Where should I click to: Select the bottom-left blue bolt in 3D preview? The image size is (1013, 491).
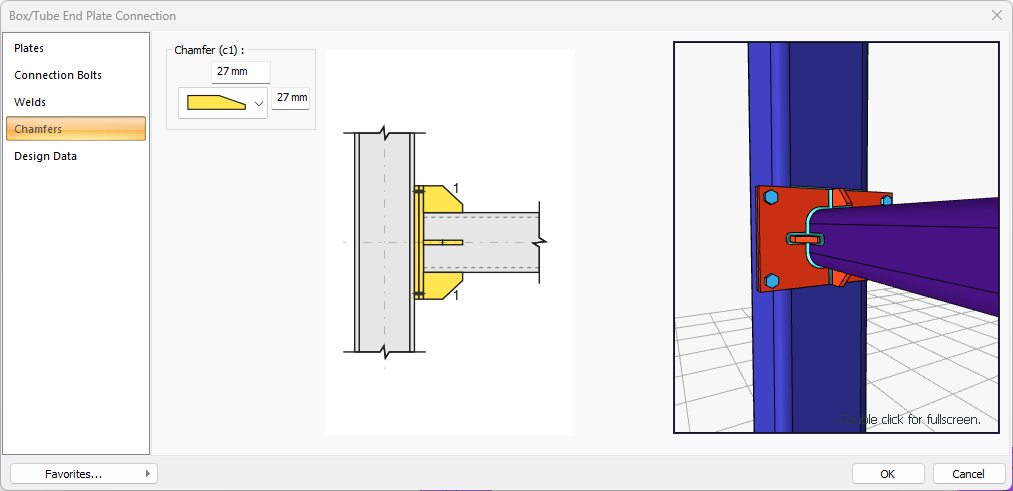click(769, 279)
